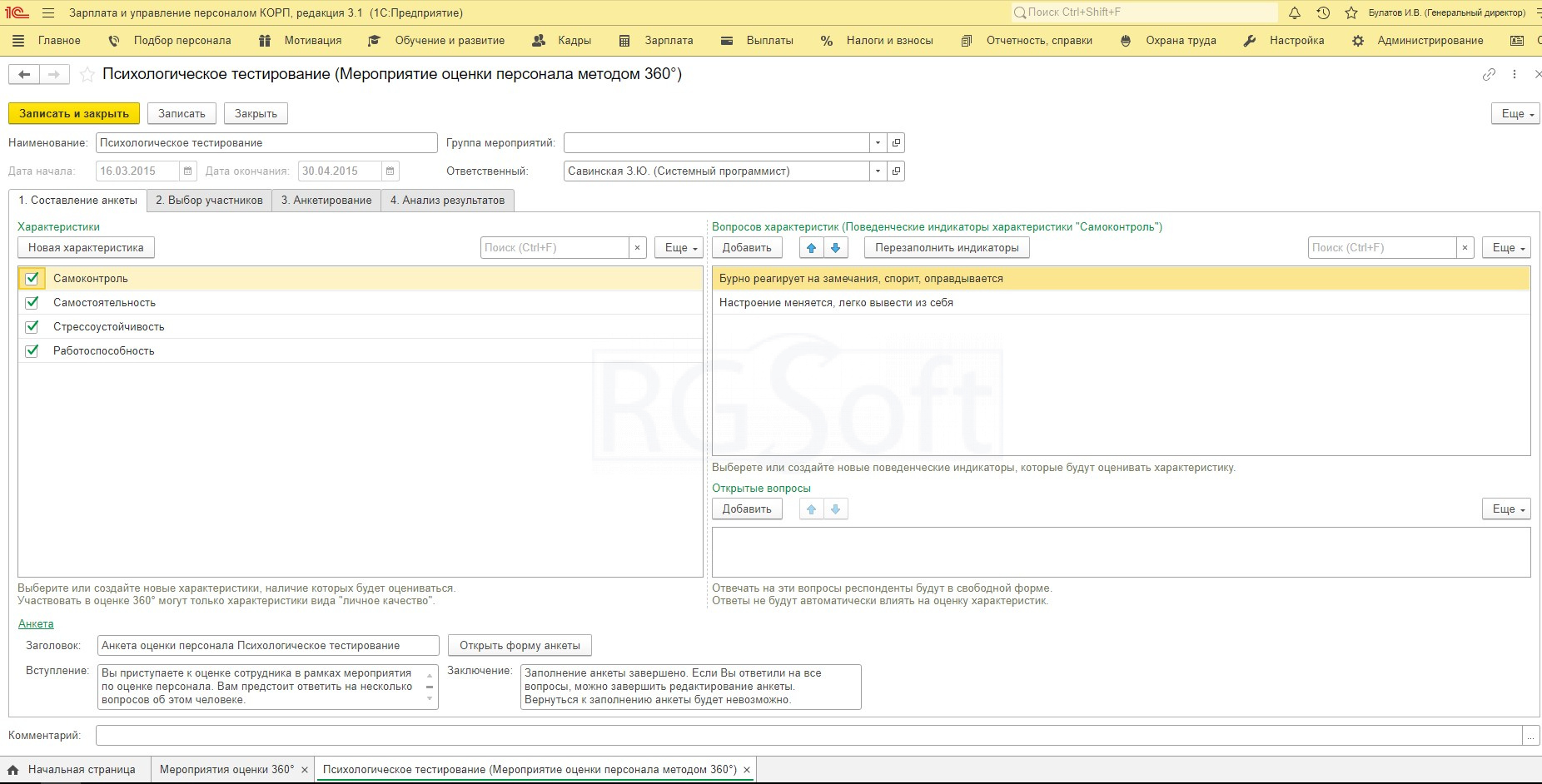Viewport: 1542px width, 784px height.
Task: Click Записать и закрыть button
Action: click(74, 114)
